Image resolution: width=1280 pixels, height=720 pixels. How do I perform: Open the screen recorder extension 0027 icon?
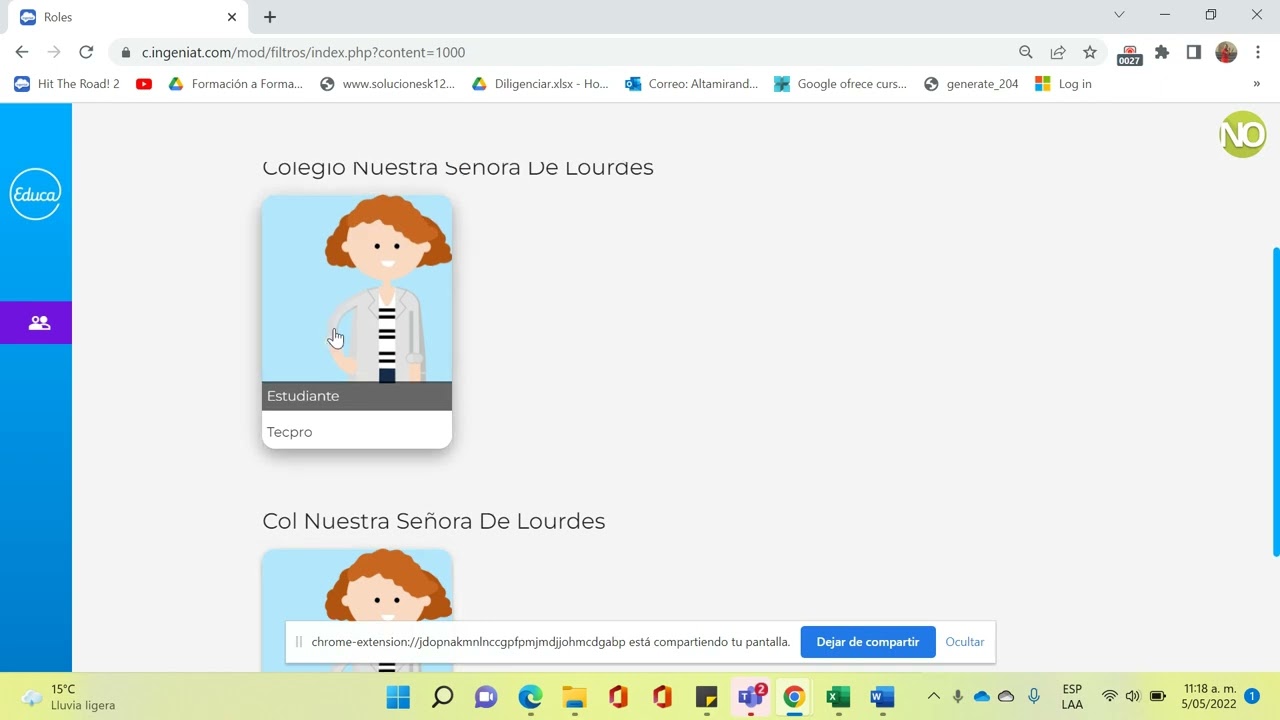(x=1130, y=54)
